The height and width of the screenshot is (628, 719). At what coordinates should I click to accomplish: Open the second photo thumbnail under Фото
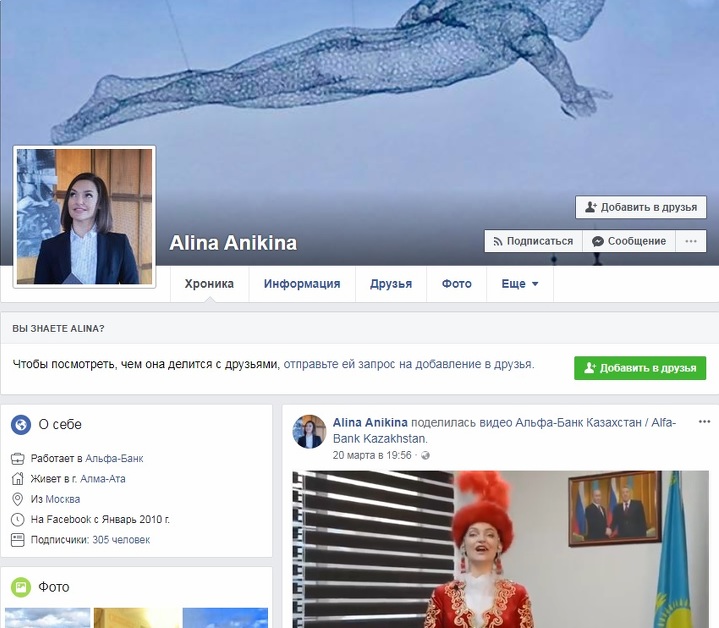136,618
